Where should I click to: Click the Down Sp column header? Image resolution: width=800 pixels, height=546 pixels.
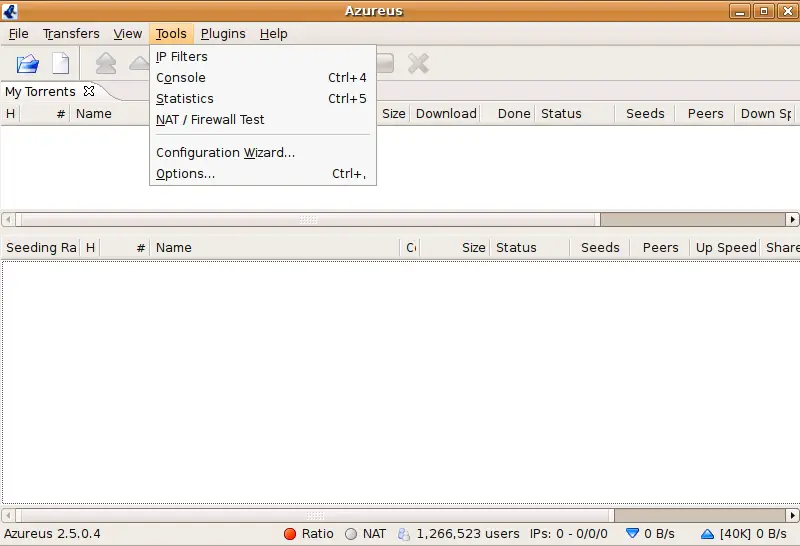(766, 113)
